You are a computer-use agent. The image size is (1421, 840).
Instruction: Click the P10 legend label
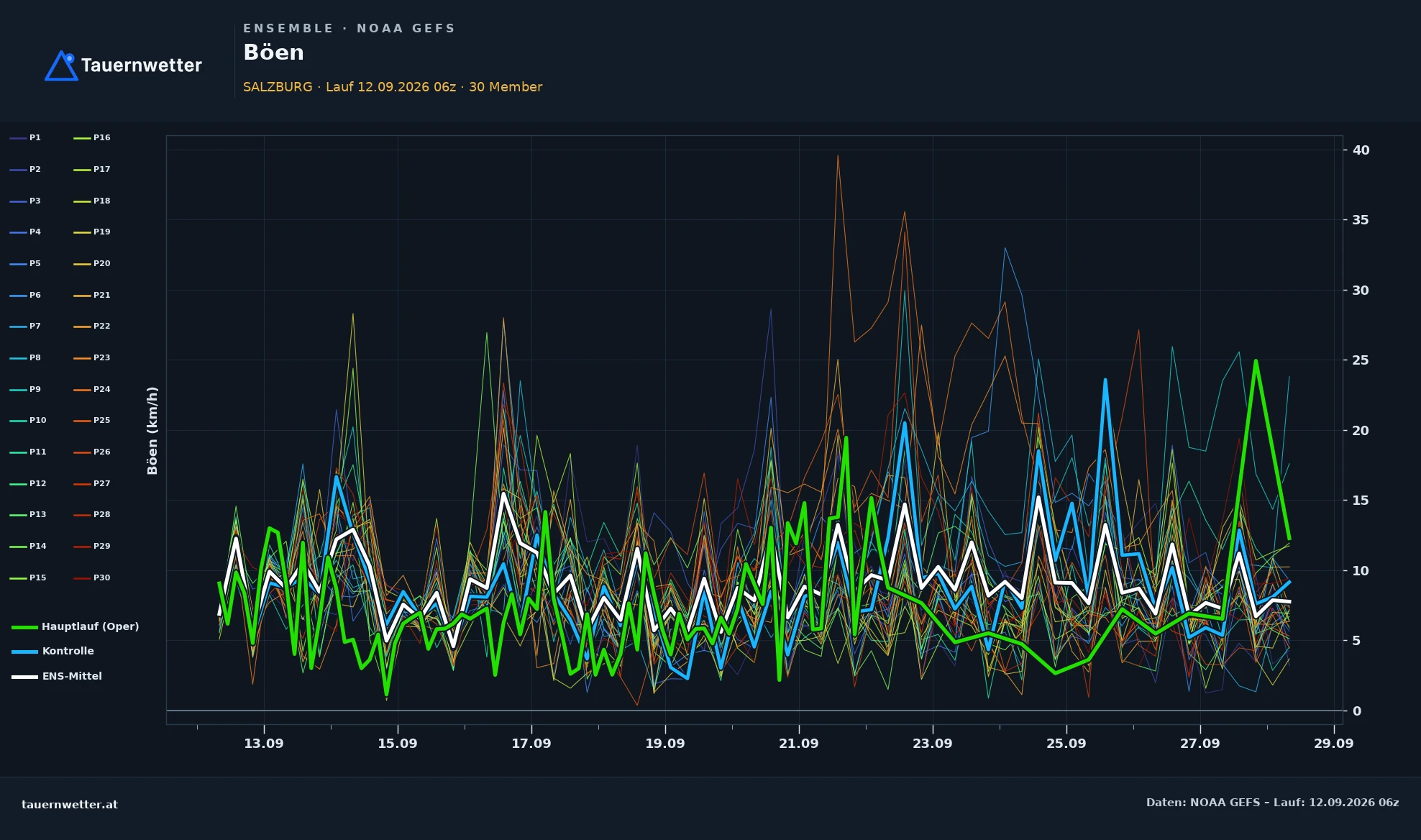click(37, 420)
